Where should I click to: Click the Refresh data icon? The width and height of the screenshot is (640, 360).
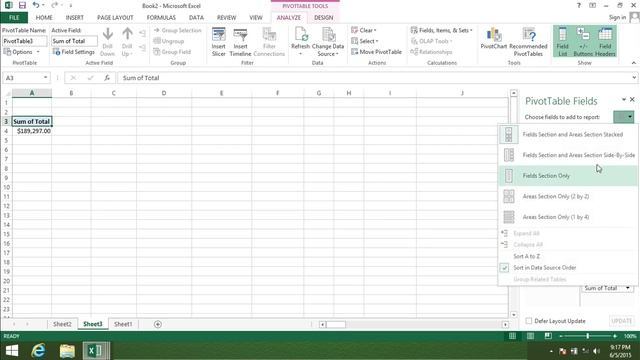300,42
